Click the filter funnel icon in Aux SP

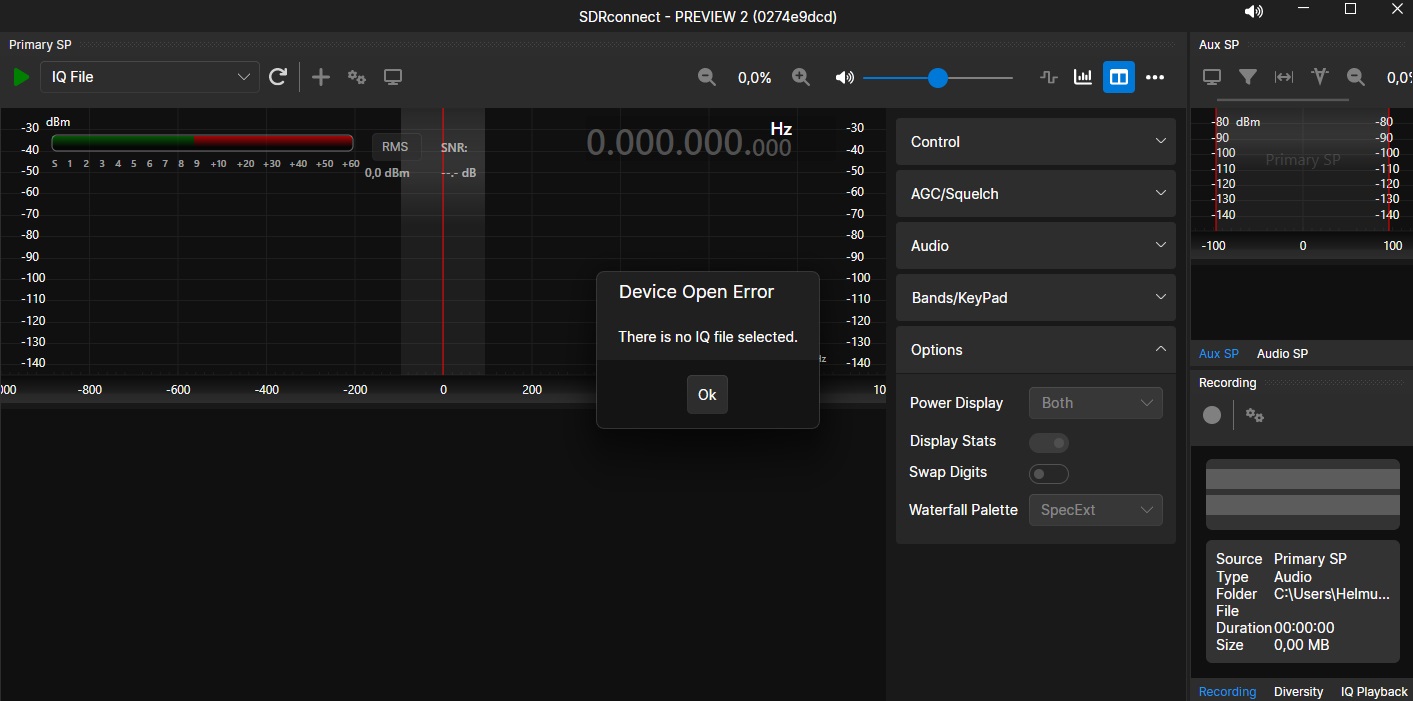click(1248, 77)
